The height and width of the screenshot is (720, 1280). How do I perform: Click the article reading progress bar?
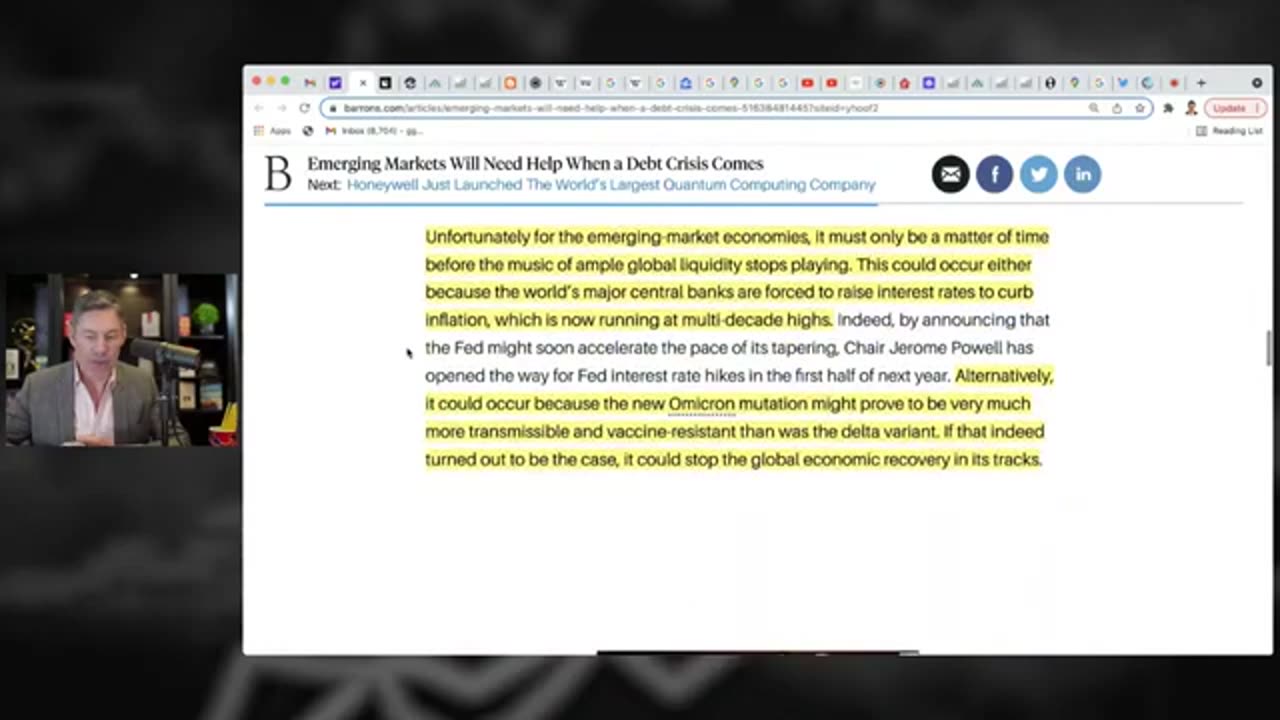[x=570, y=204]
